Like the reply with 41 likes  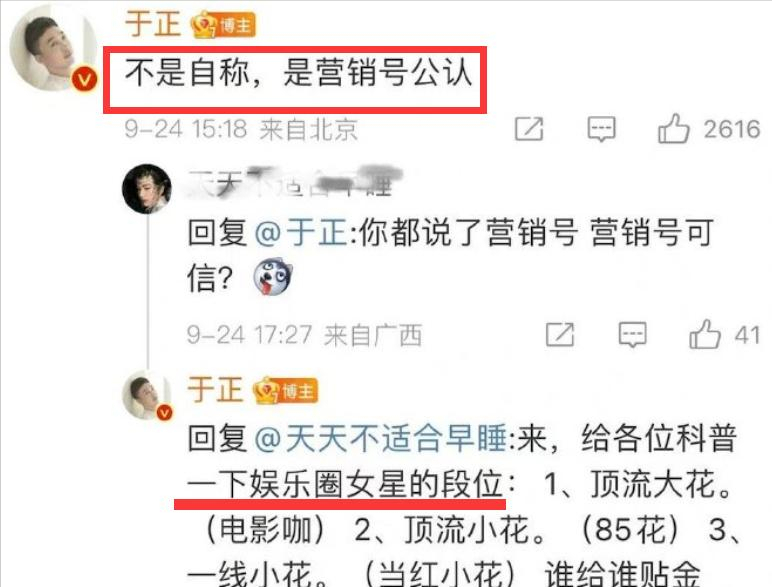(x=705, y=334)
